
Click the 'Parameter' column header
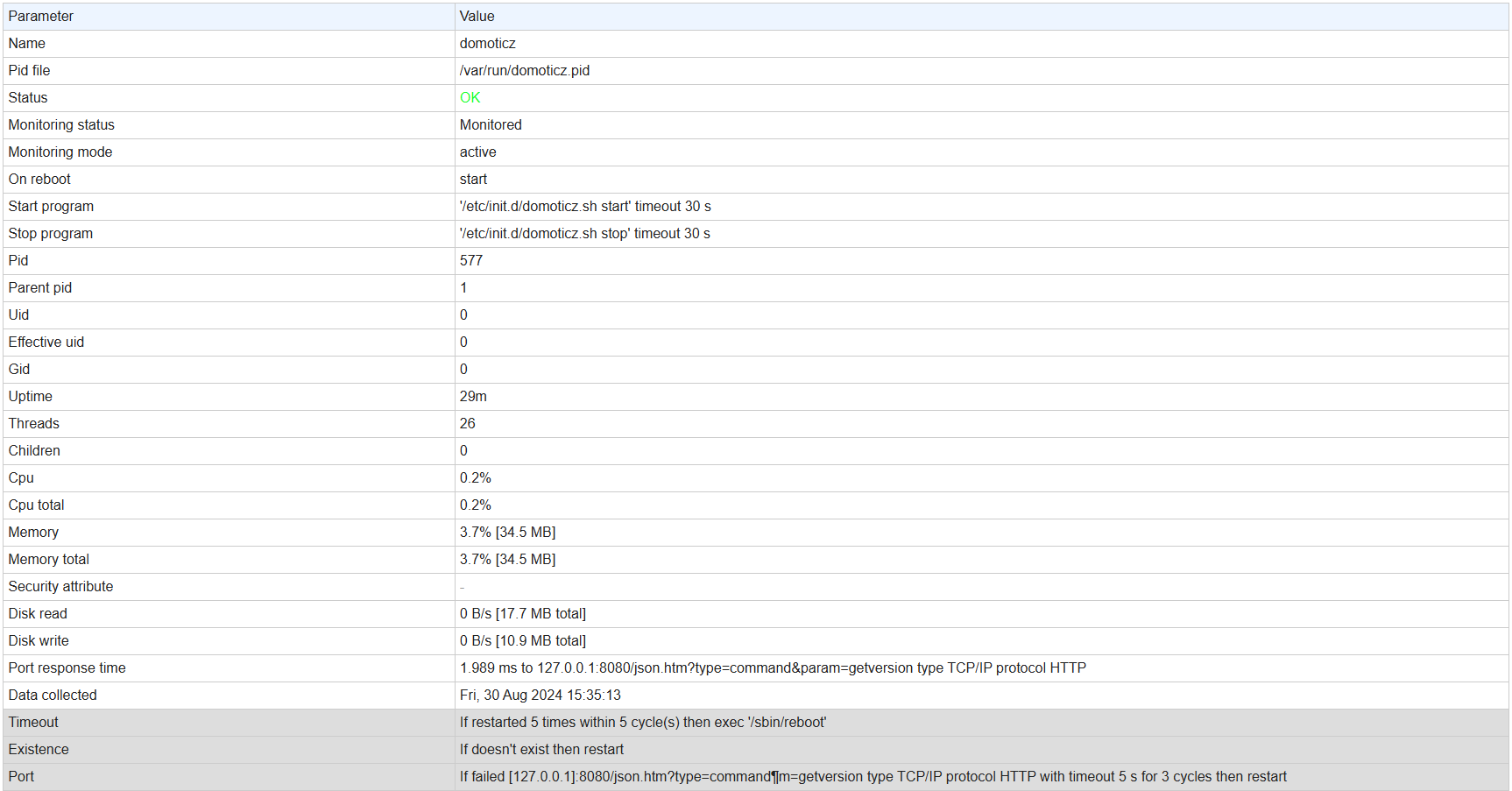click(x=41, y=17)
